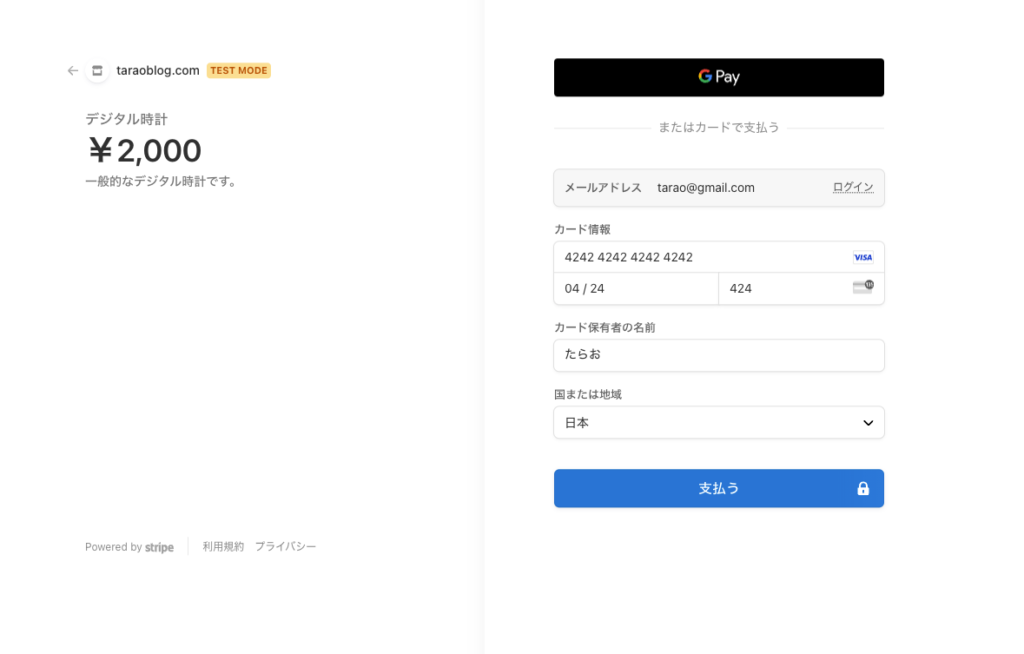Click the lock icon on pay button
Viewport: 1024px width, 654px height.
point(863,488)
